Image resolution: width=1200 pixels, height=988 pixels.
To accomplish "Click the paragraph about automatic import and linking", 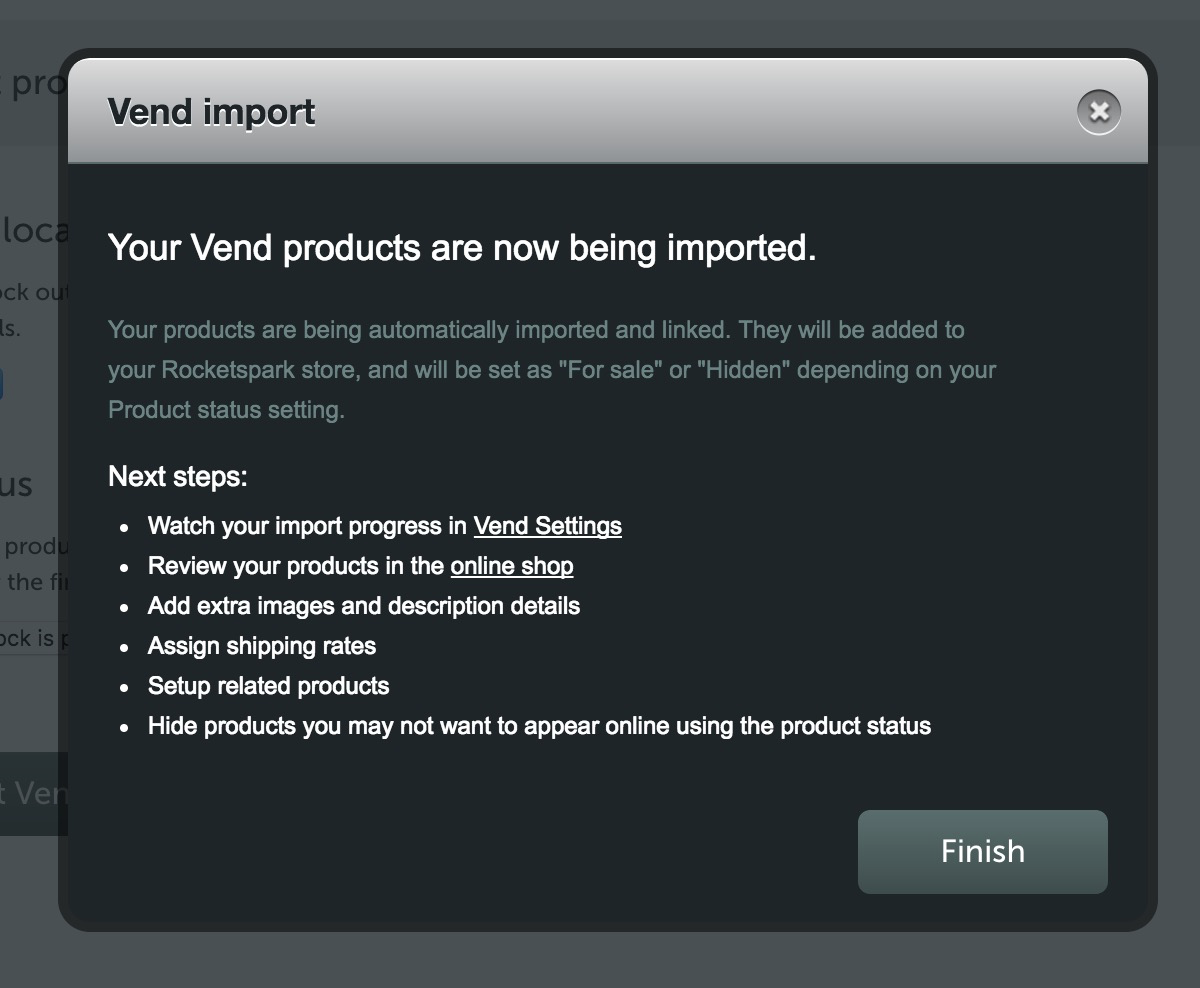I will click(x=552, y=370).
